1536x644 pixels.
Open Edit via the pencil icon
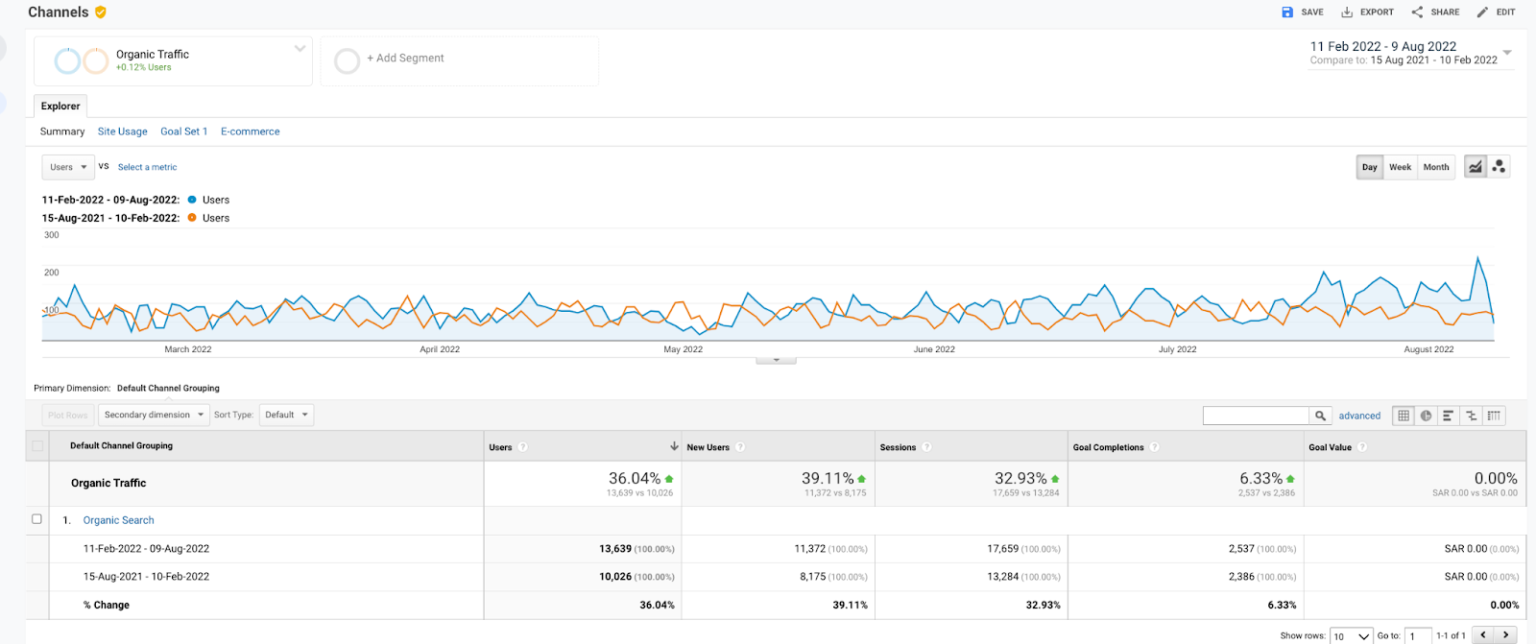pyautogui.click(x=1483, y=12)
